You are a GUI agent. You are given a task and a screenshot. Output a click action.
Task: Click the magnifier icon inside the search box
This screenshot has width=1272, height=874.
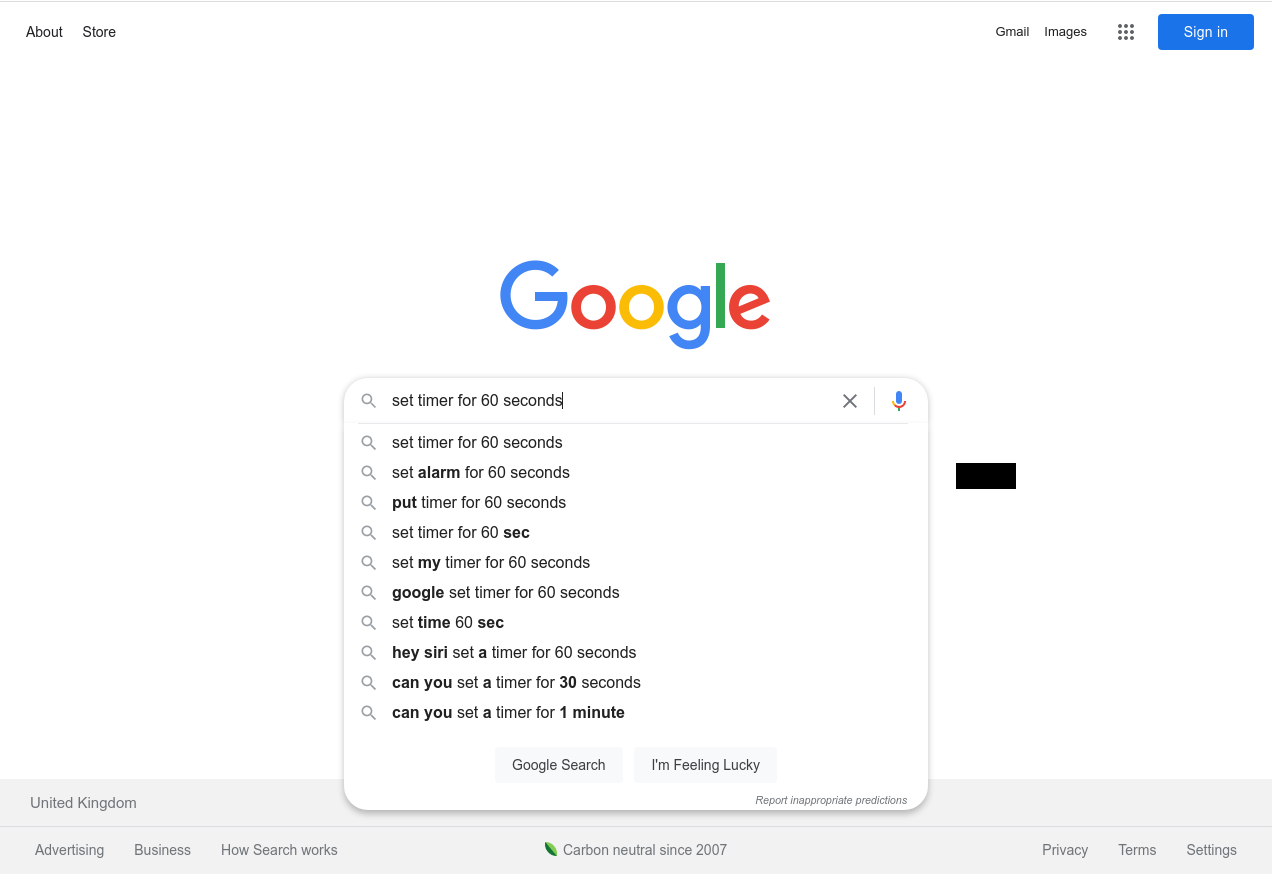click(369, 401)
